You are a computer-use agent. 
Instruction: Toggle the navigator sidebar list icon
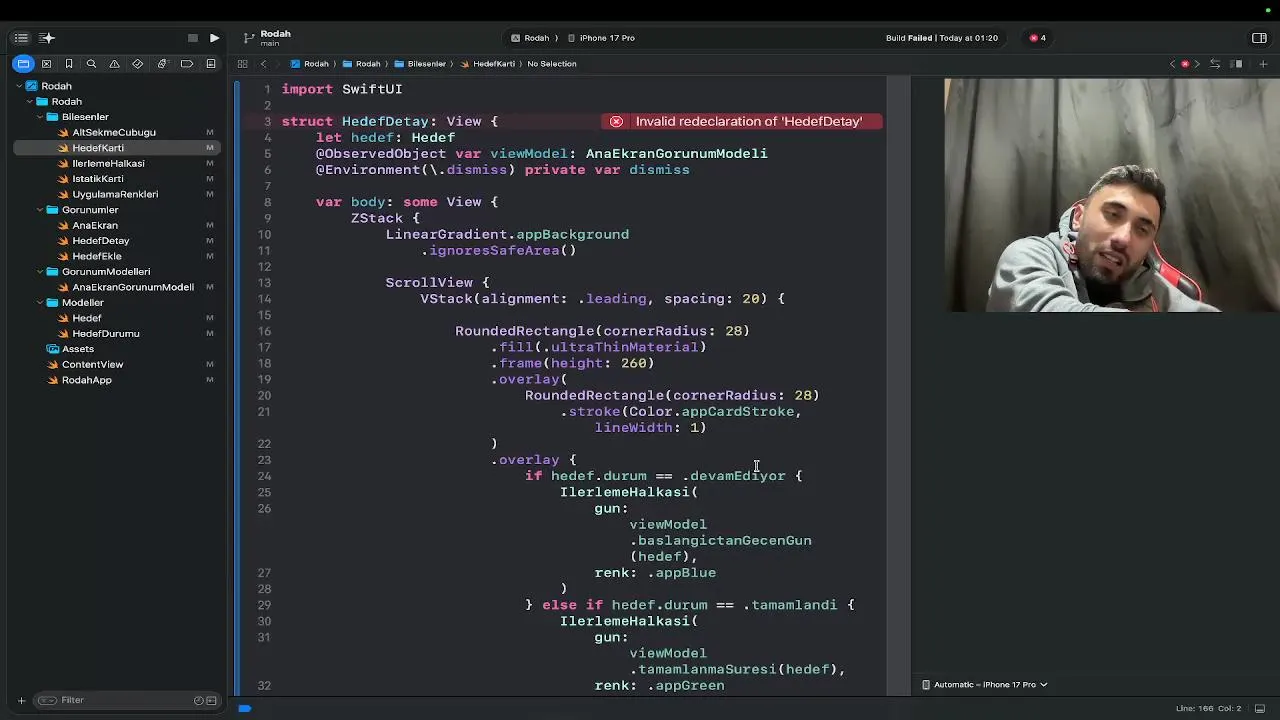21,38
